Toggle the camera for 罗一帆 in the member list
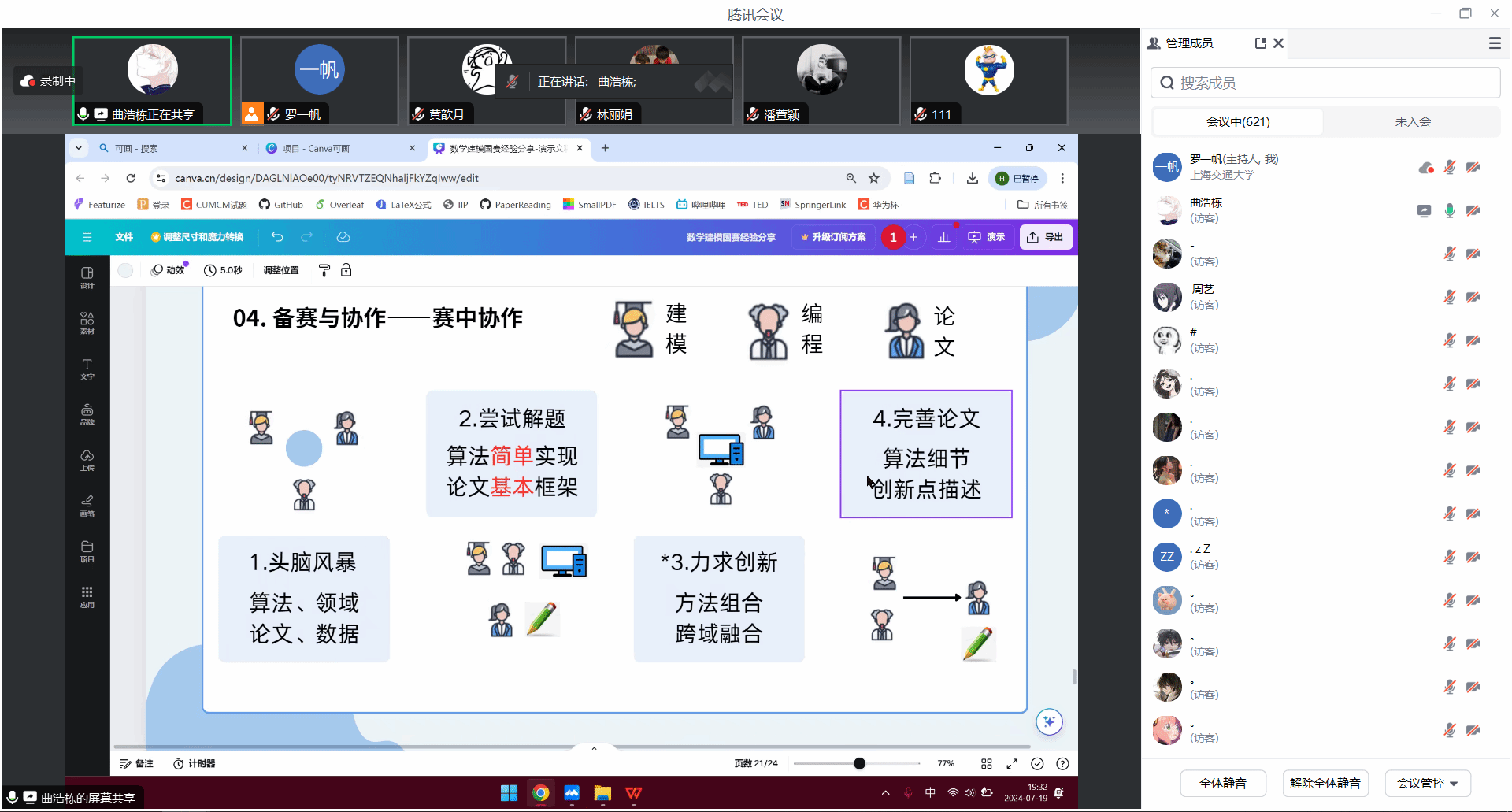 1473,167
